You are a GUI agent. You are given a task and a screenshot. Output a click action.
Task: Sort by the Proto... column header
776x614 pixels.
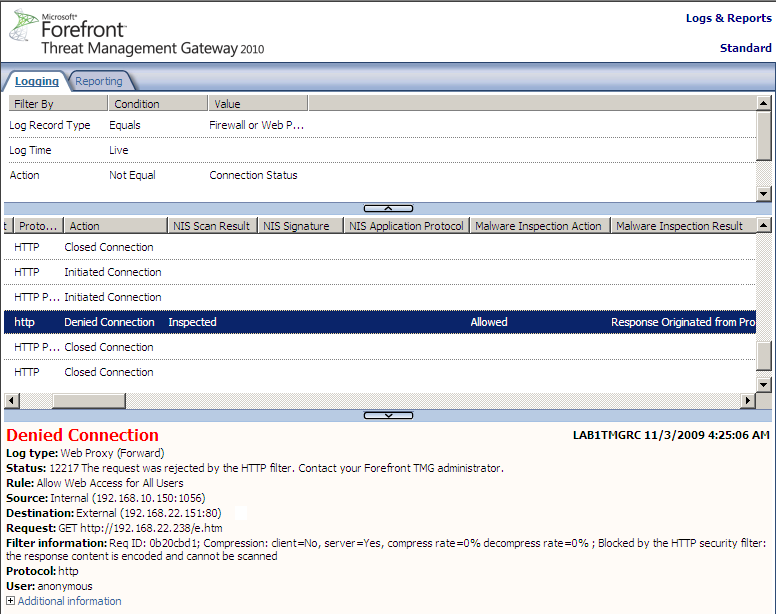pos(39,226)
